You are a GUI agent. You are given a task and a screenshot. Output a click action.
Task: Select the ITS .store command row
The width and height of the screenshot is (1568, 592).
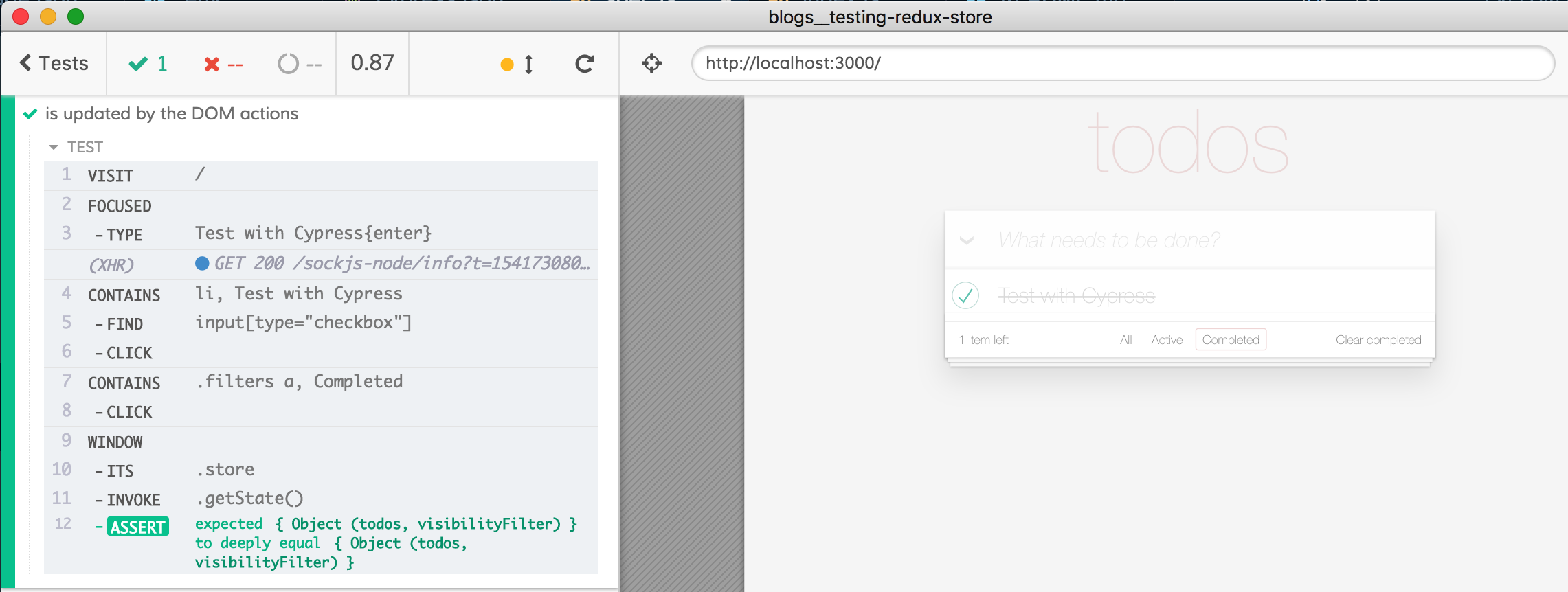(x=321, y=470)
